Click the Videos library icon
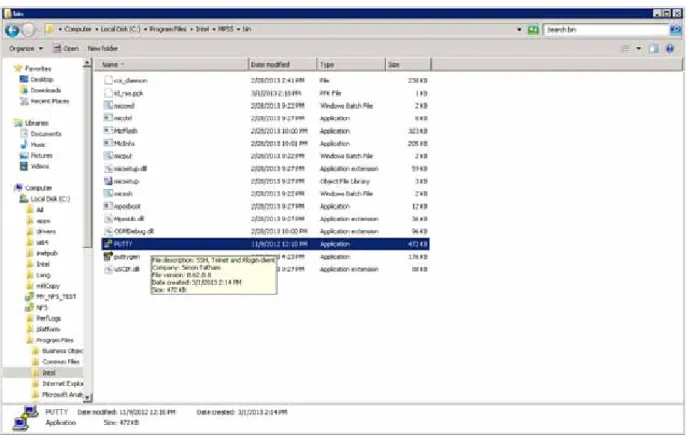686x443 pixels. (x=24, y=167)
